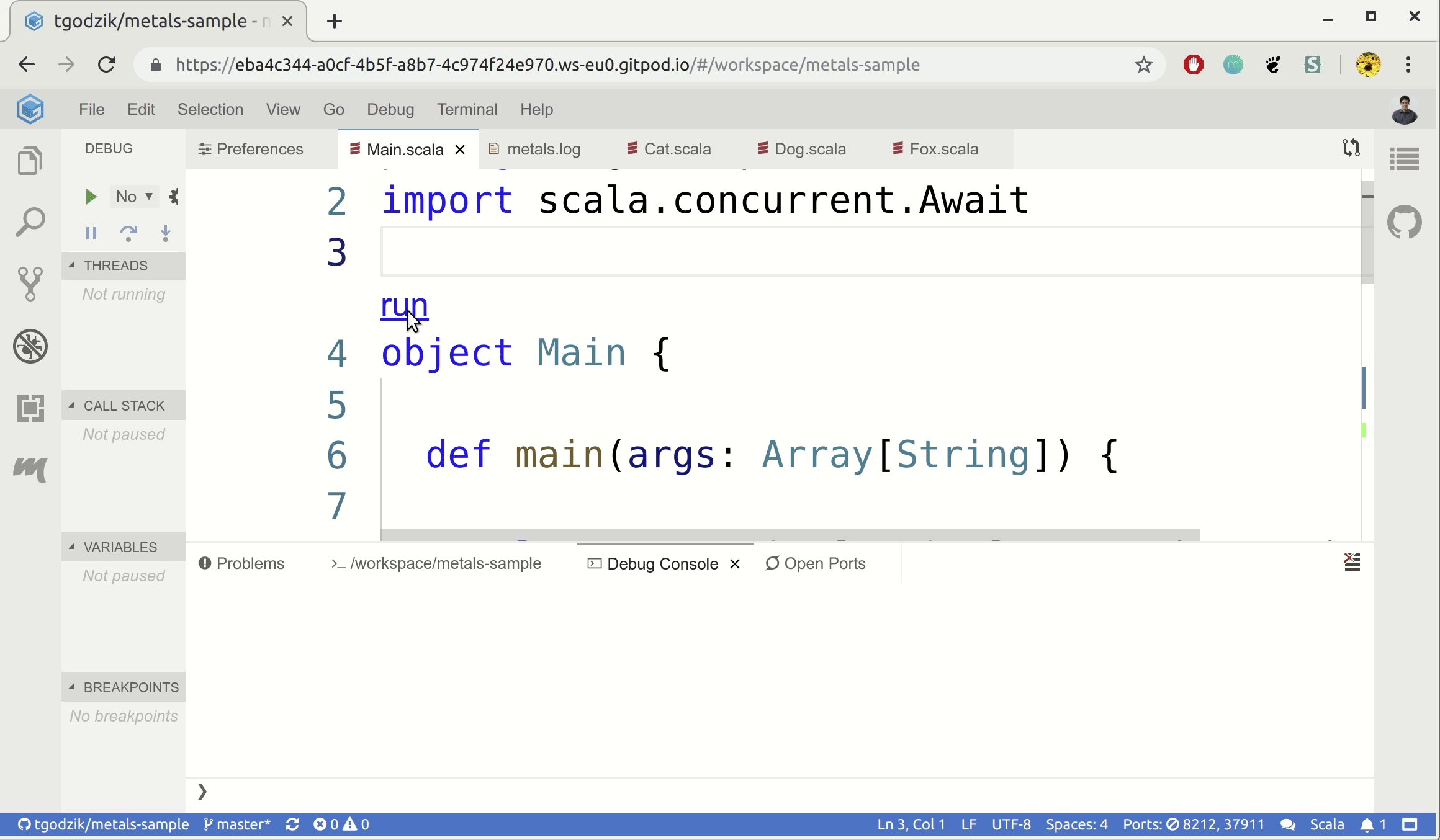Viewport: 1440px width, 840px height.
Task: Open the Debug bug icon in sidebar
Action: [x=30, y=346]
